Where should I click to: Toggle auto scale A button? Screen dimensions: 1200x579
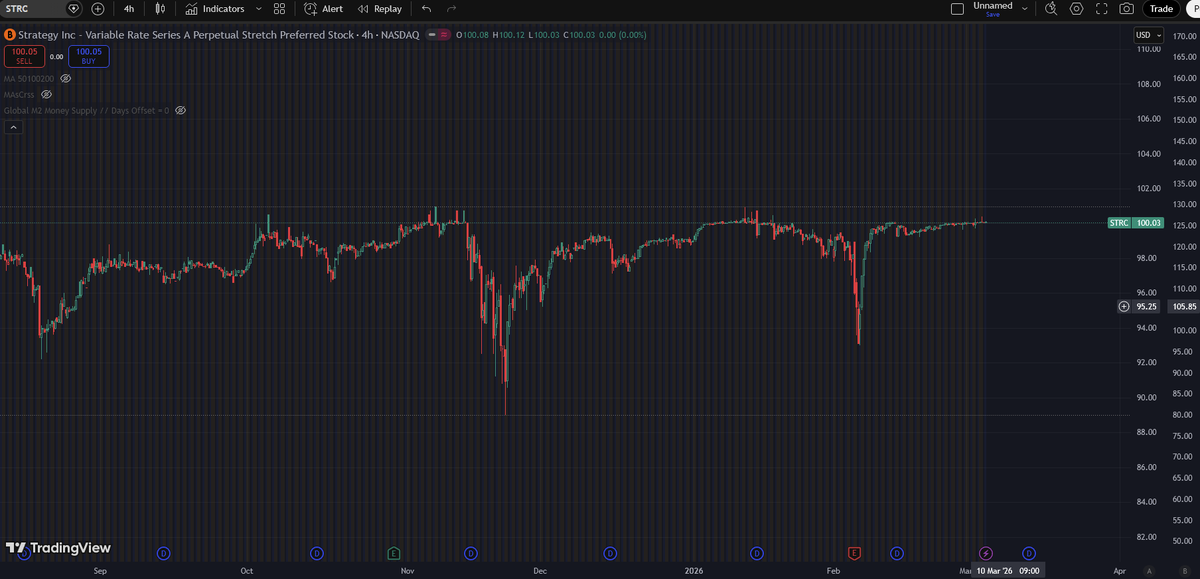click(x=1150, y=571)
